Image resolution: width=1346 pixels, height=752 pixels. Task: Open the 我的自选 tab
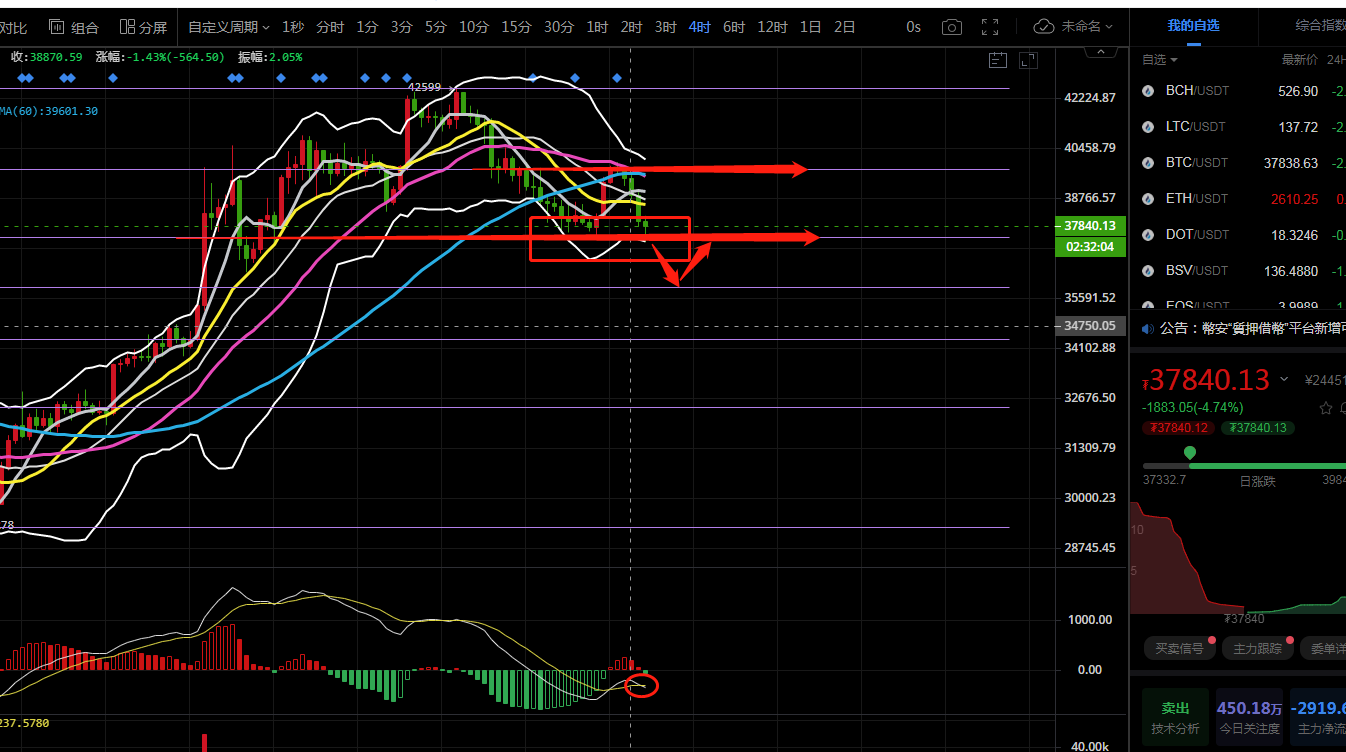[x=1193, y=25]
